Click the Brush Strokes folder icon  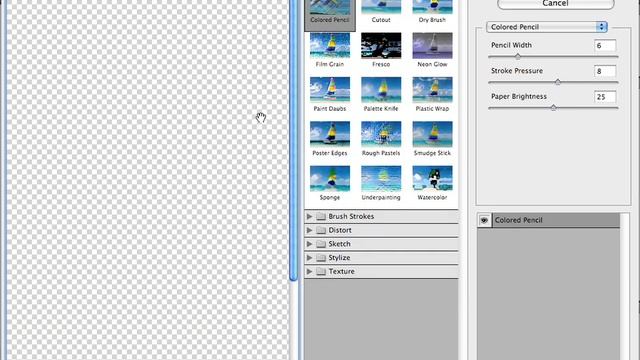coord(321,216)
